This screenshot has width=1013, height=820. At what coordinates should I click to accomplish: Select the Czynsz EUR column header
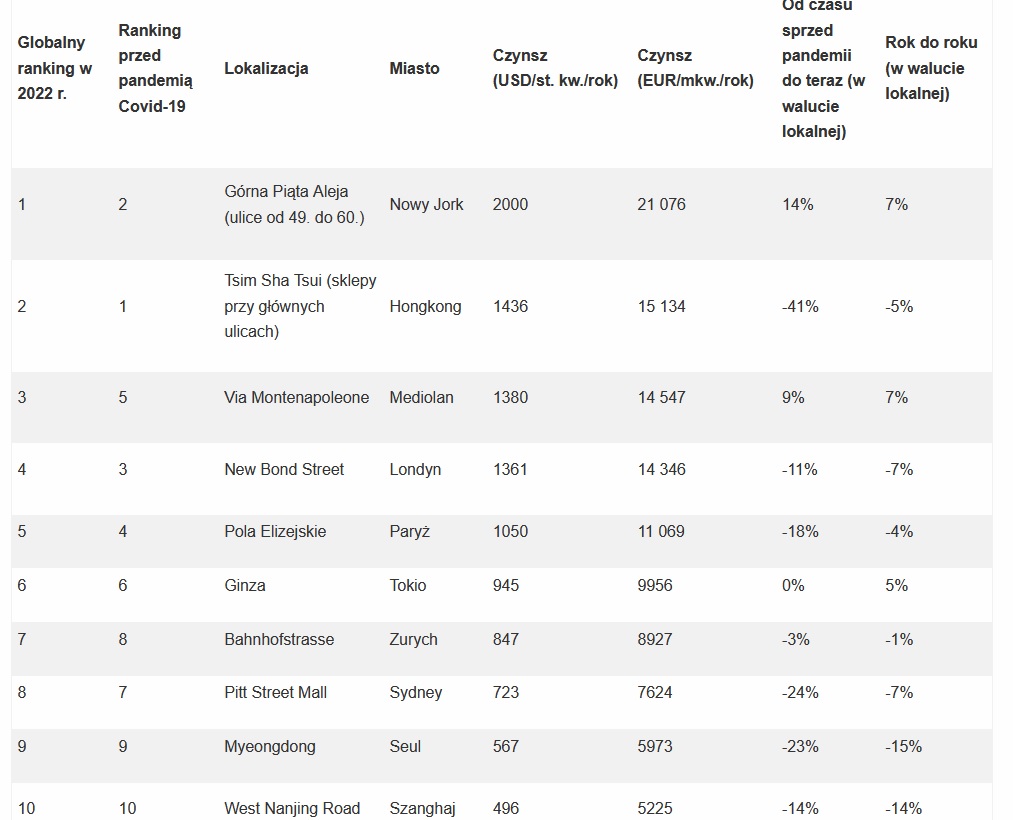(695, 68)
